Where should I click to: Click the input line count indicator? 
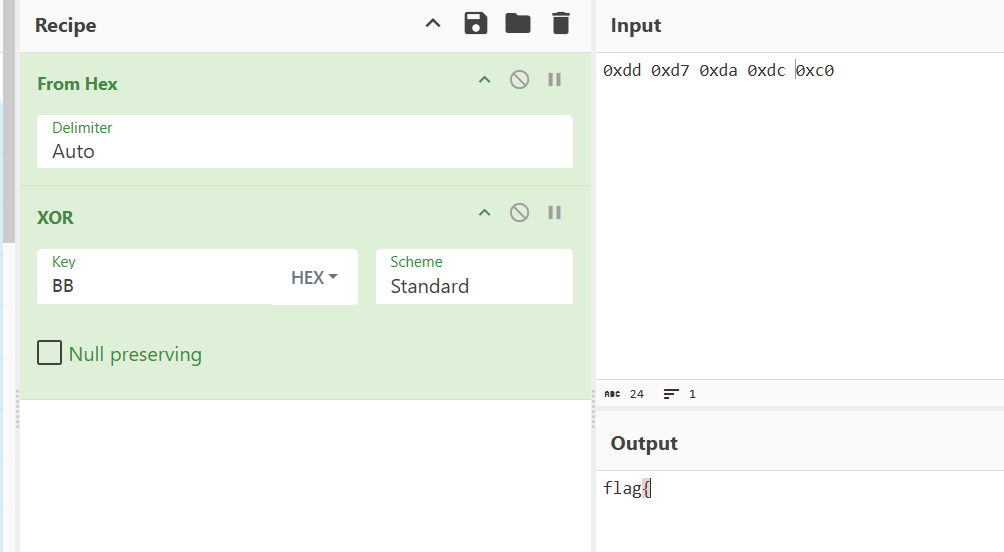[x=679, y=394]
